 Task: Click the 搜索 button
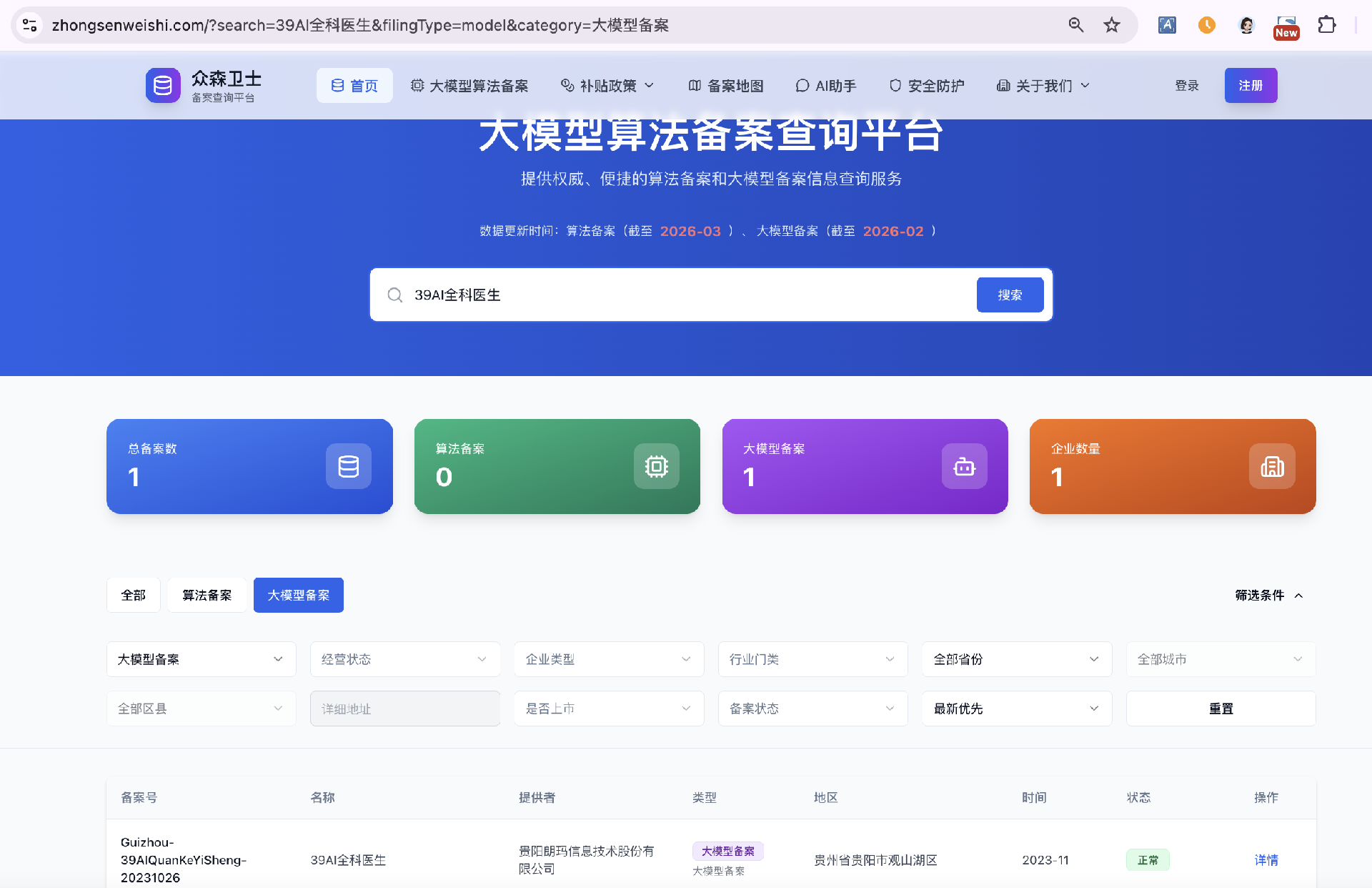coord(1010,295)
